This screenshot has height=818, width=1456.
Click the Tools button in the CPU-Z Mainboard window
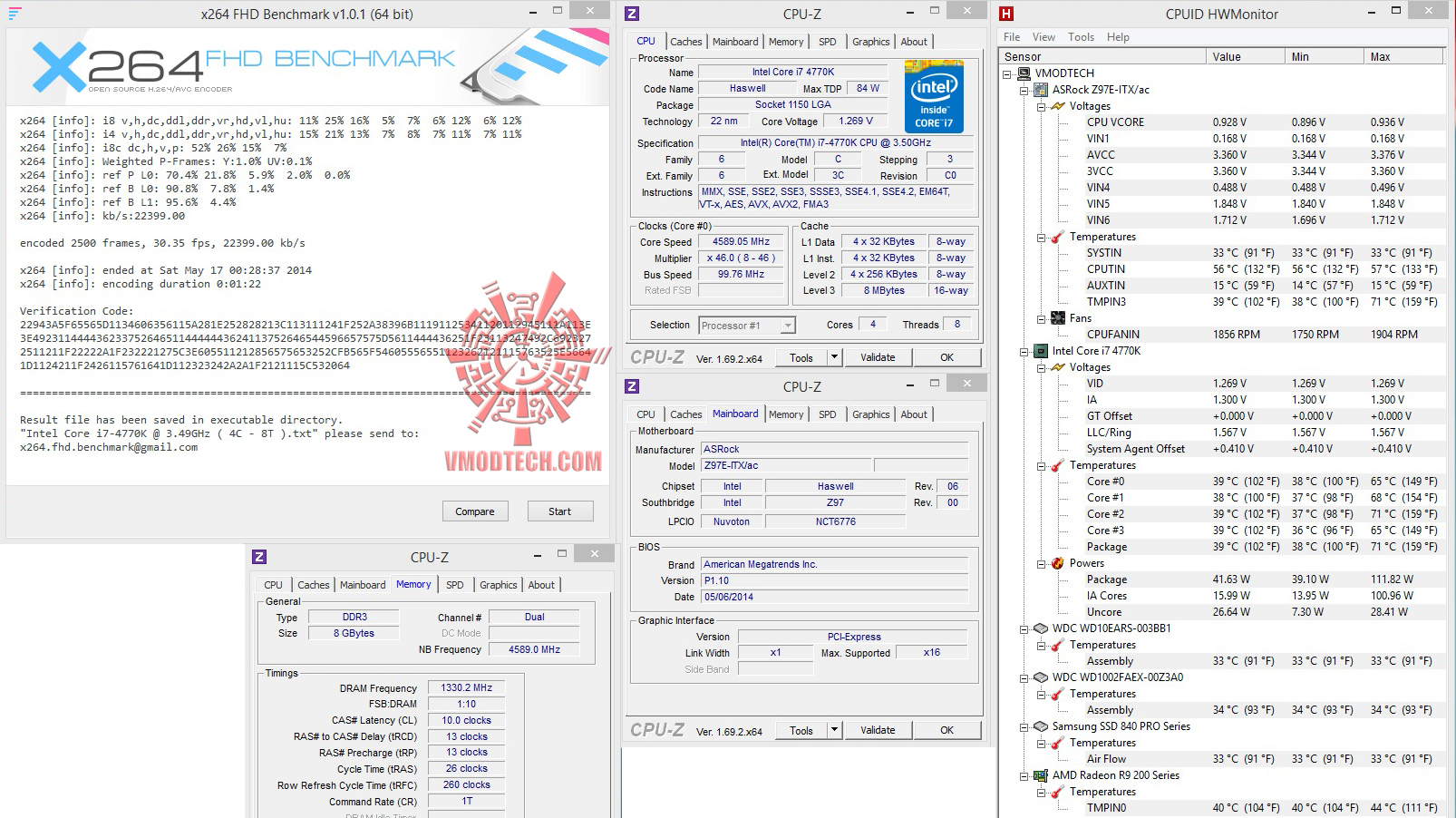click(x=801, y=730)
